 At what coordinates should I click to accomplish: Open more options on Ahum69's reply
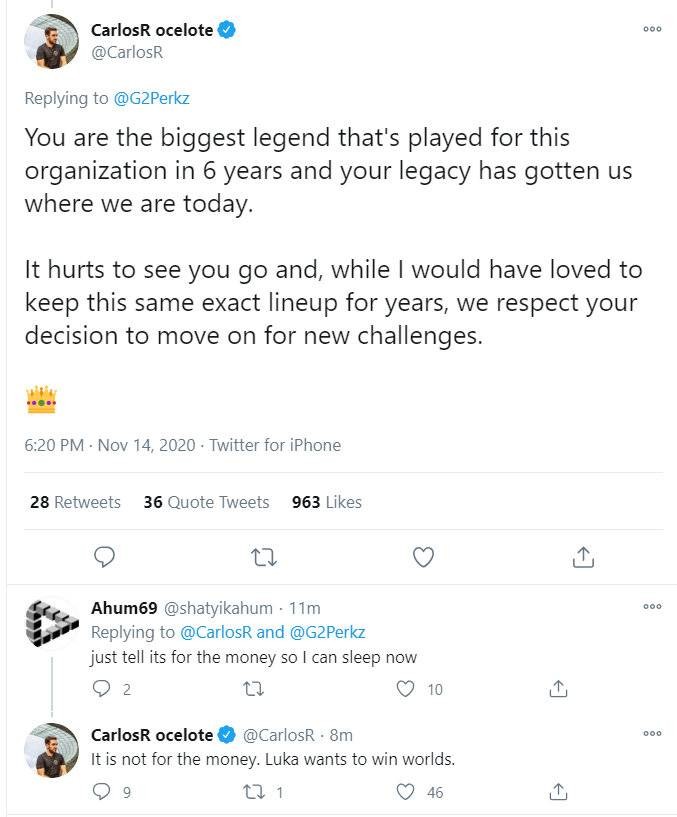tap(652, 606)
